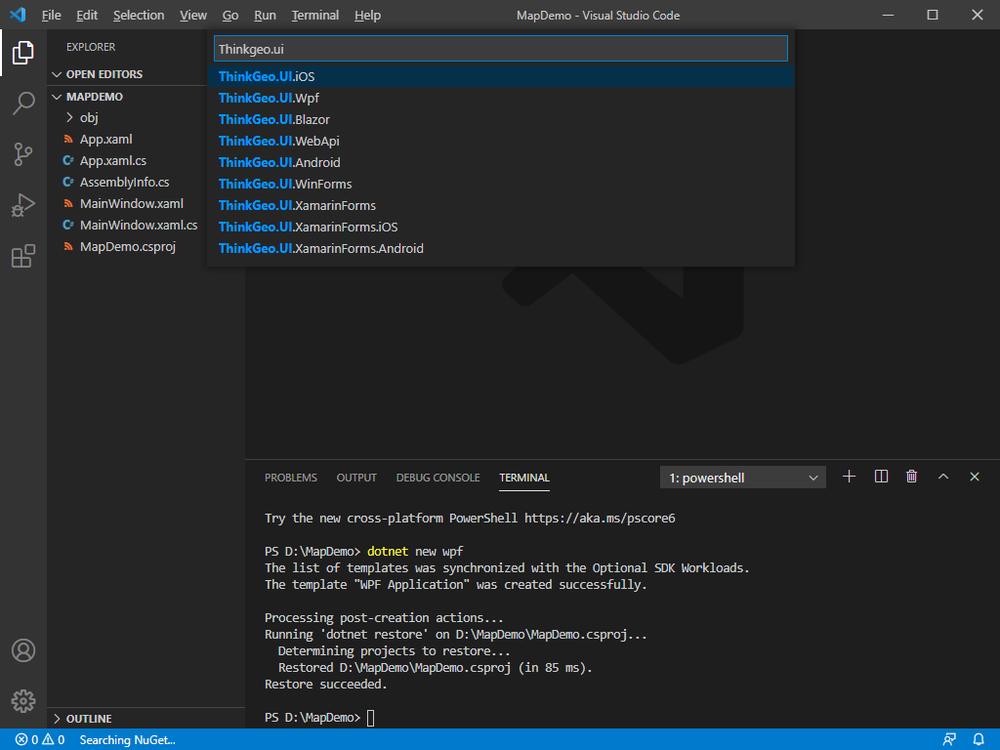Select the ThinkGeo.UI.Wpf package
1000x750 pixels.
click(266, 97)
